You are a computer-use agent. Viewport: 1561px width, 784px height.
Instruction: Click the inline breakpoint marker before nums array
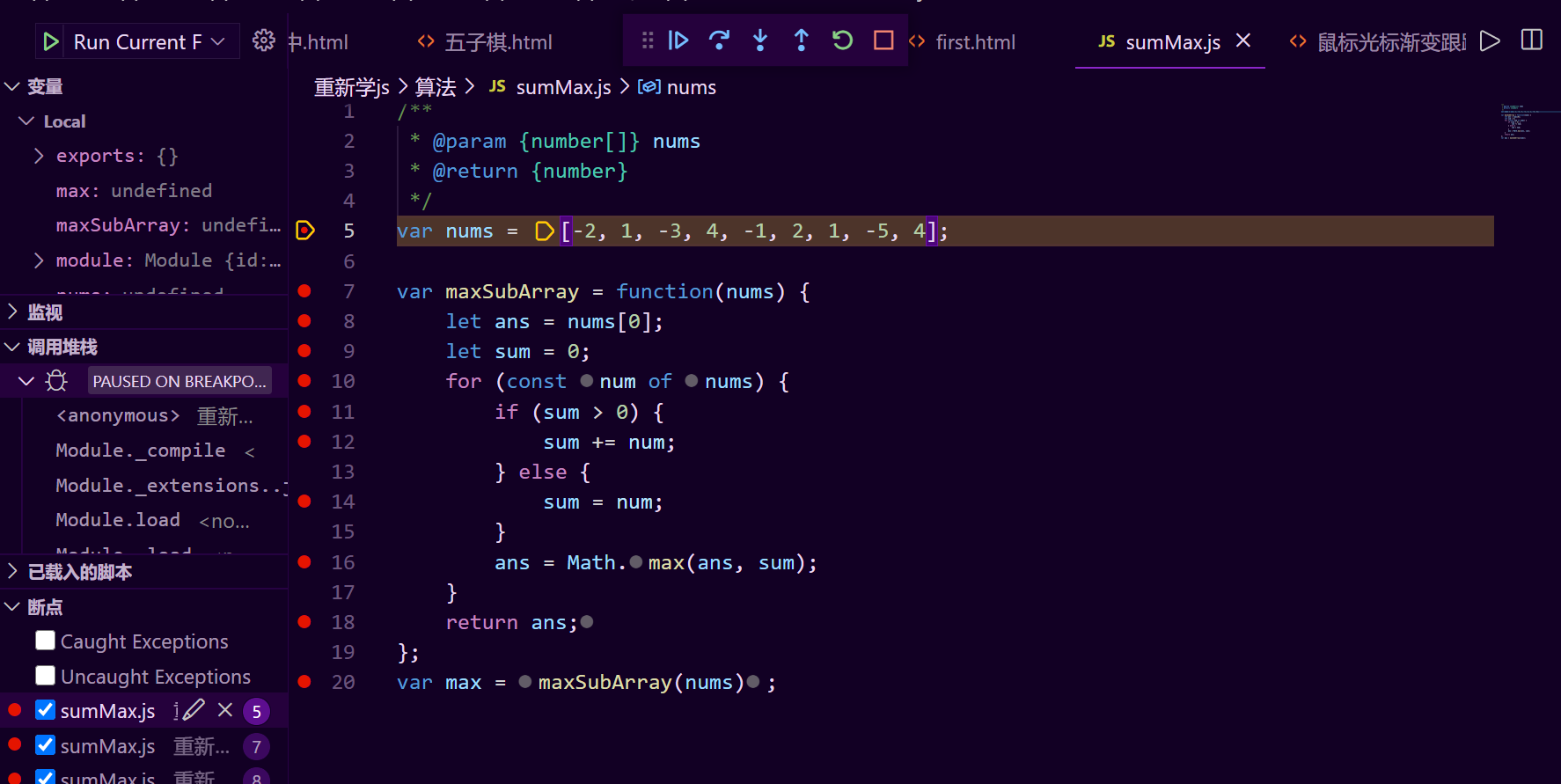tap(545, 231)
